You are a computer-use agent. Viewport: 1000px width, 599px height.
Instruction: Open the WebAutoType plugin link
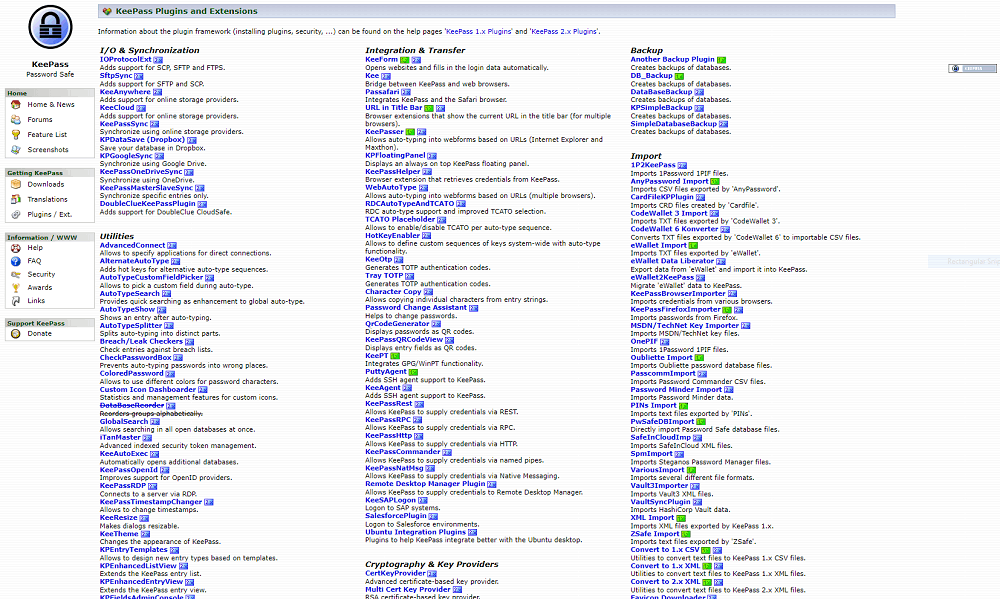(391, 188)
